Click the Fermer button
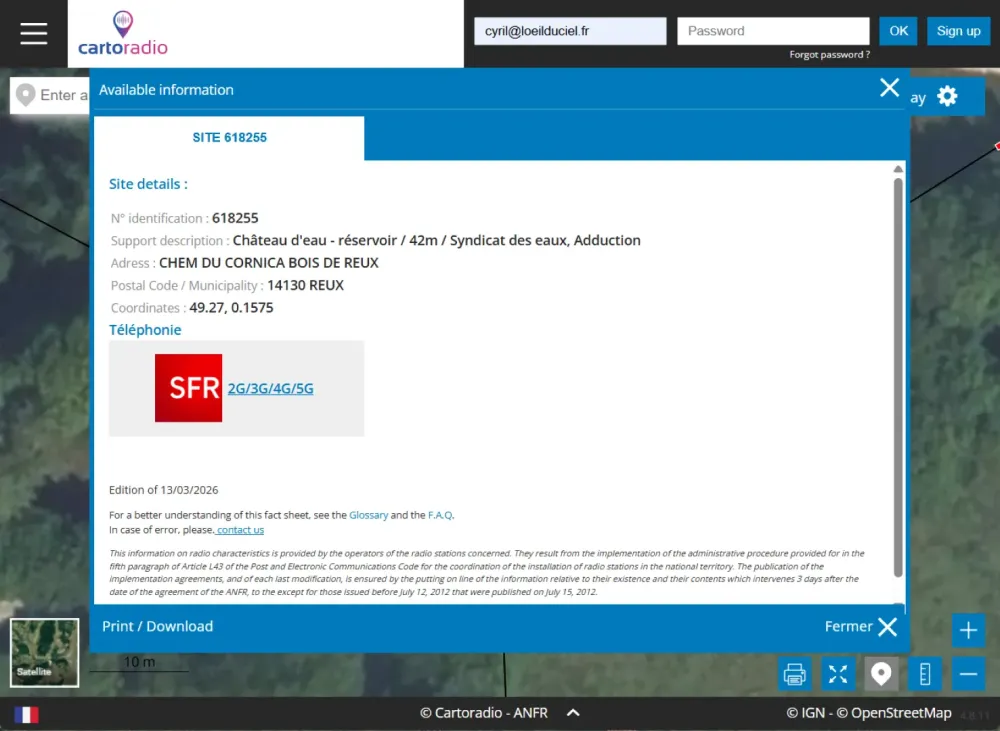This screenshot has width=1000, height=731. 861,626
